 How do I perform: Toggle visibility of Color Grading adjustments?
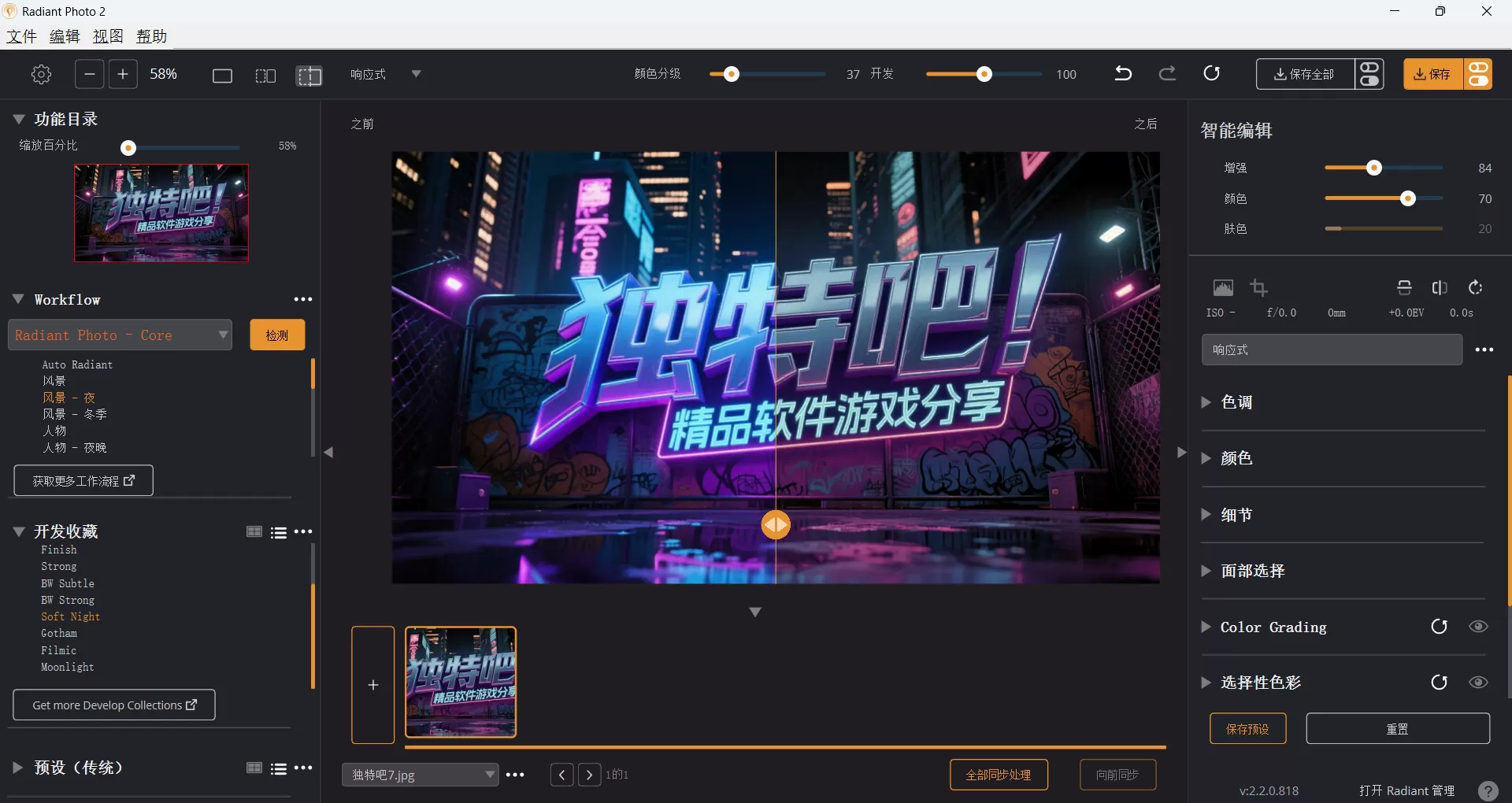click(x=1479, y=626)
